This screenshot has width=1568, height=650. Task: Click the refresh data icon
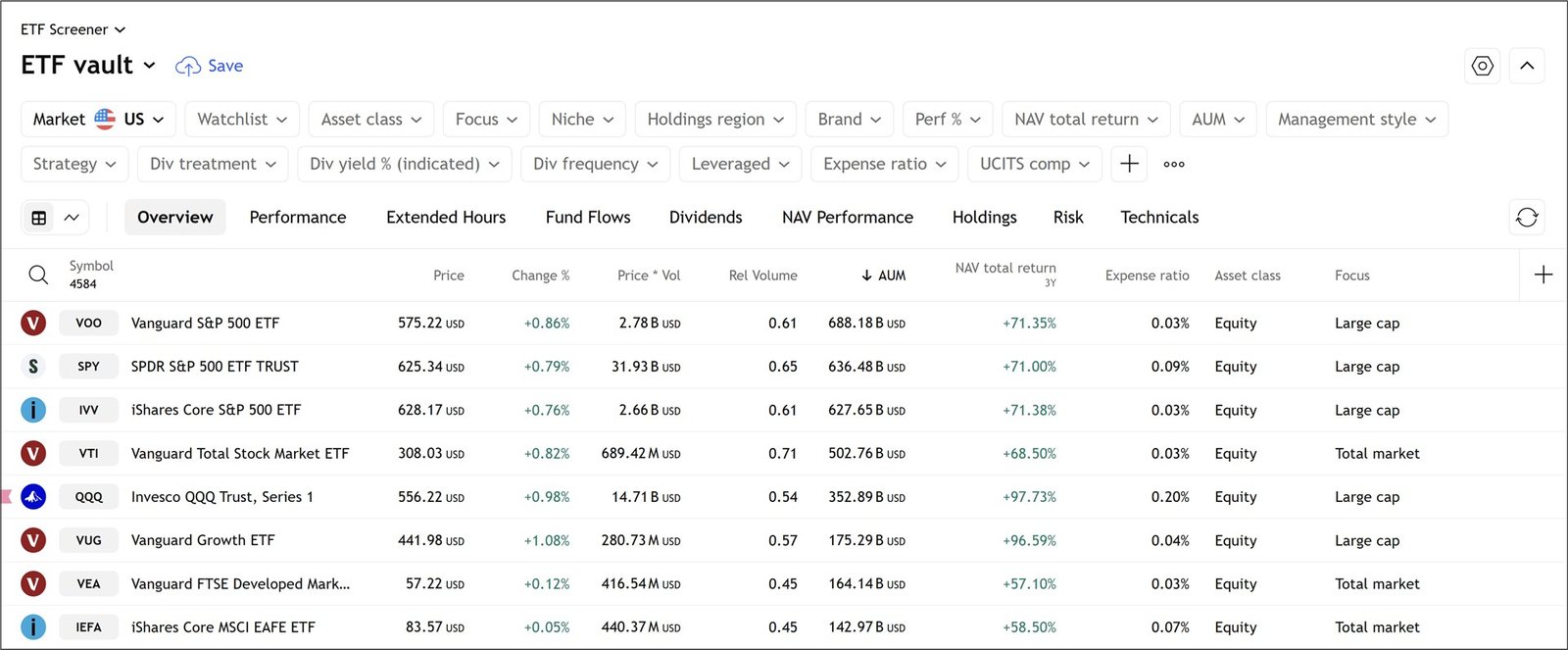[x=1527, y=217]
